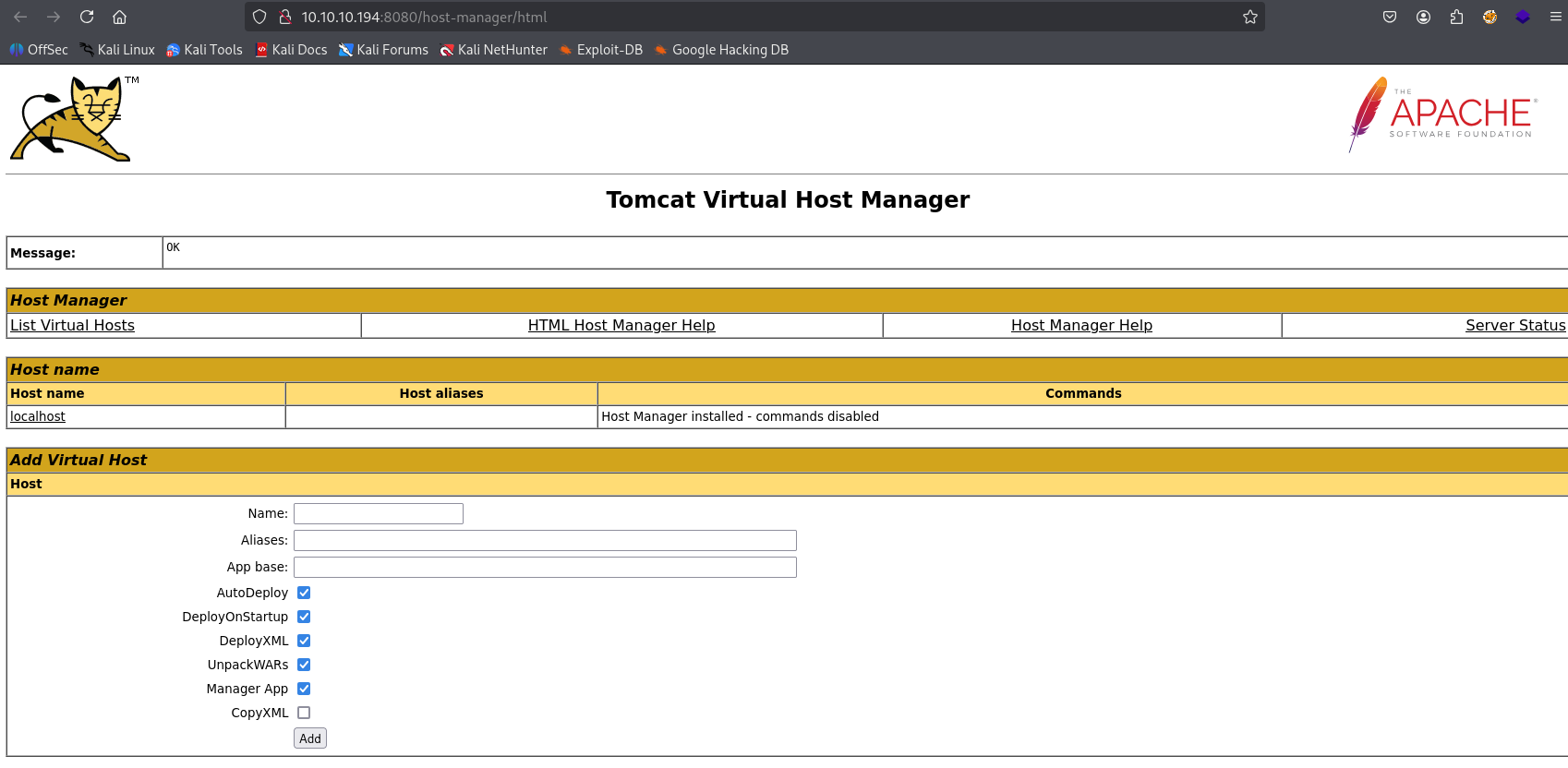Open the Kali Forums bookmark
This screenshot has height=768, width=1568.
click(x=383, y=50)
